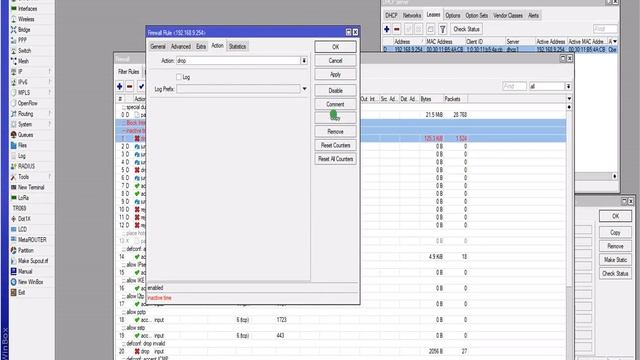The height and width of the screenshot is (360, 640).
Task: Click Make Static in the lease dialog
Action: tap(615, 260)
